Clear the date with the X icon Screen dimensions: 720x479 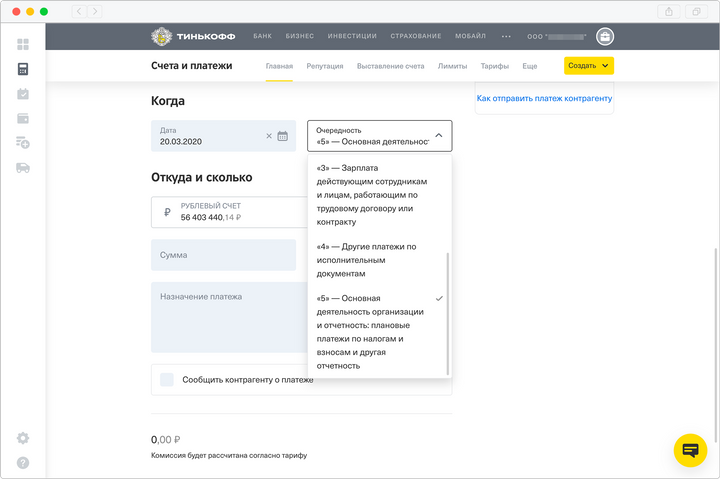click(x=268, y=136)
